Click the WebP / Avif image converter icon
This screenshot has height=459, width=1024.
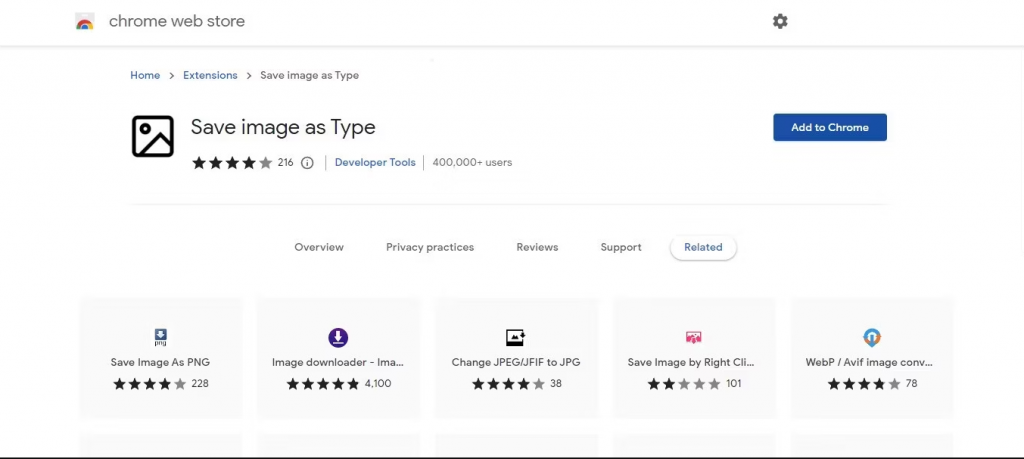[x=872, y=338]
